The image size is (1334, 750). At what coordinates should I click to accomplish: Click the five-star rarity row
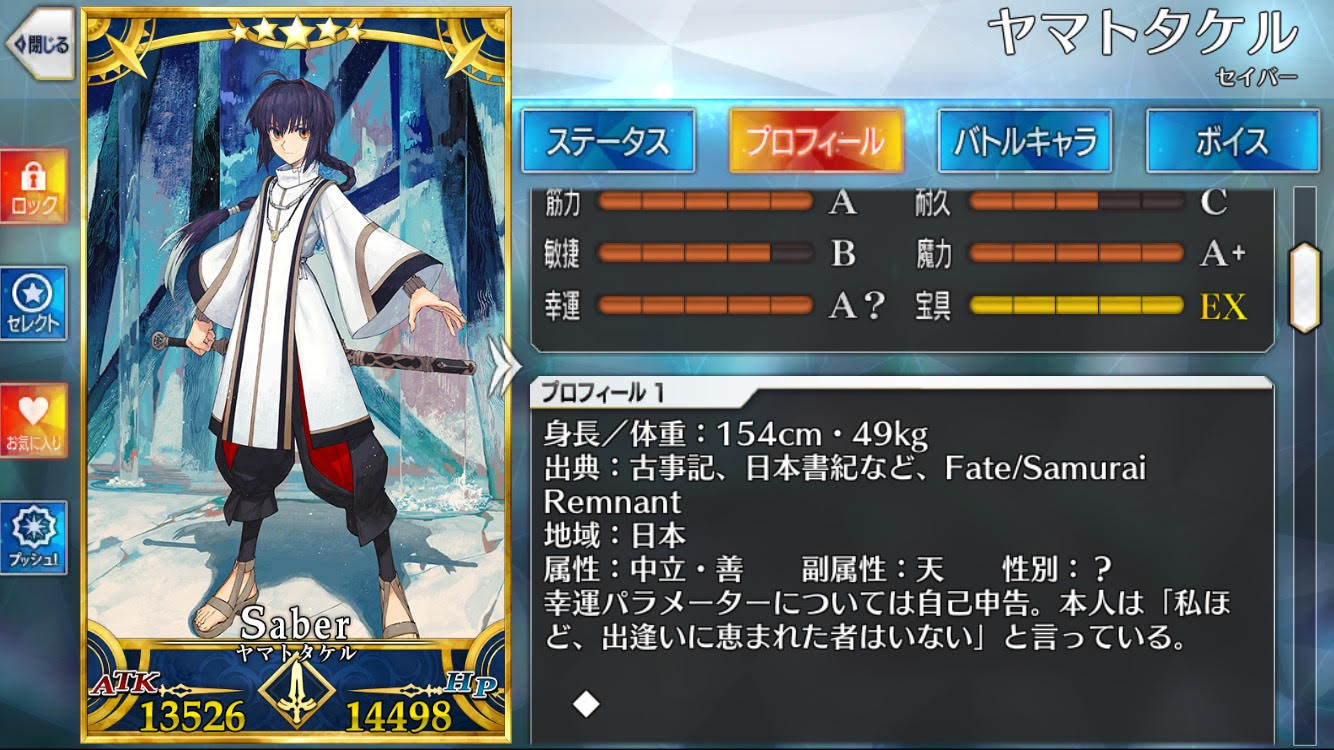296,33
